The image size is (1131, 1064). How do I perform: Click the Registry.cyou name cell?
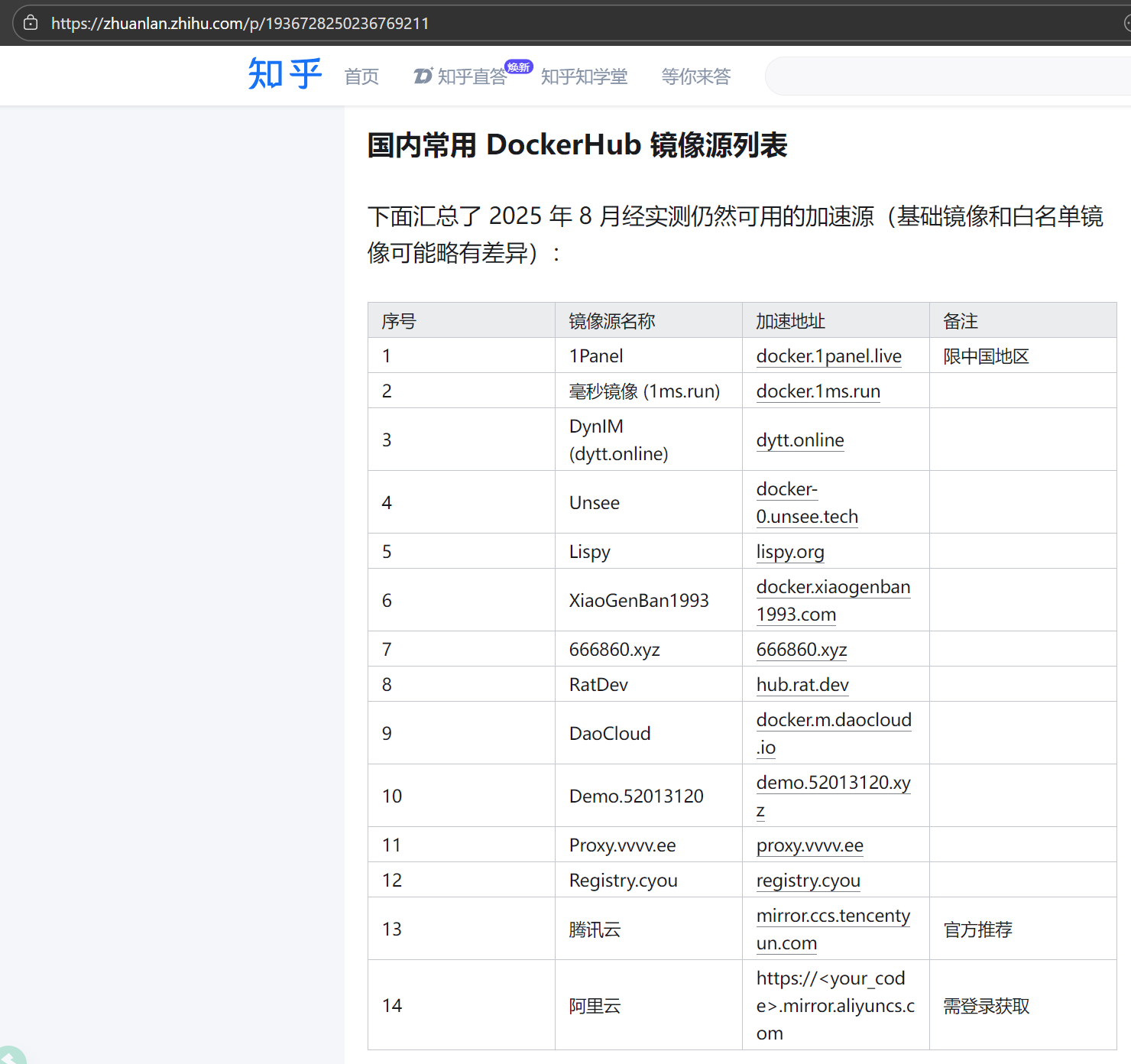(649, 881)
